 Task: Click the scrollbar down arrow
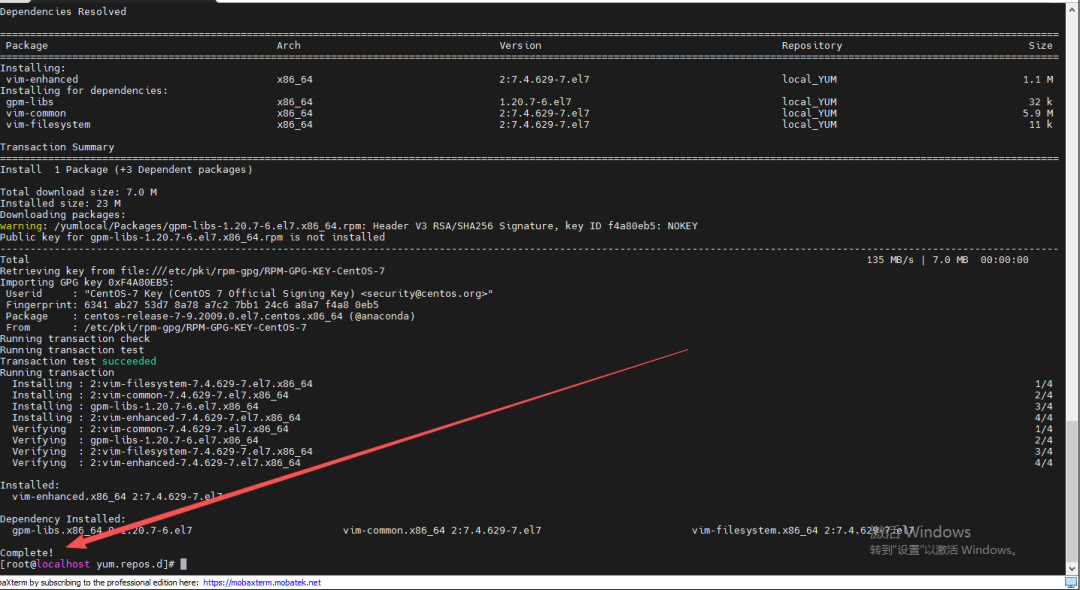tap(1072, 568)
